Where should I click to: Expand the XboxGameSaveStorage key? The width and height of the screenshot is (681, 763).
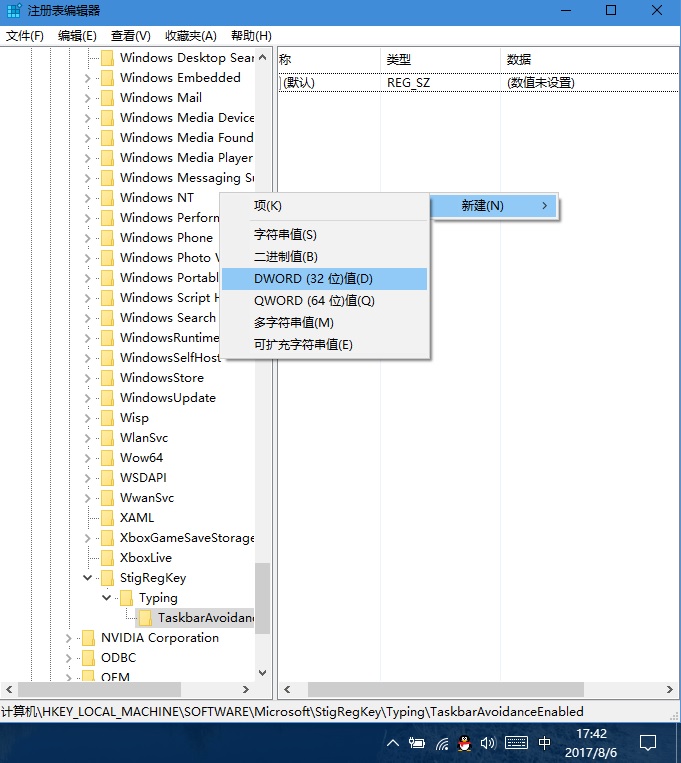(x=87, y=538)
